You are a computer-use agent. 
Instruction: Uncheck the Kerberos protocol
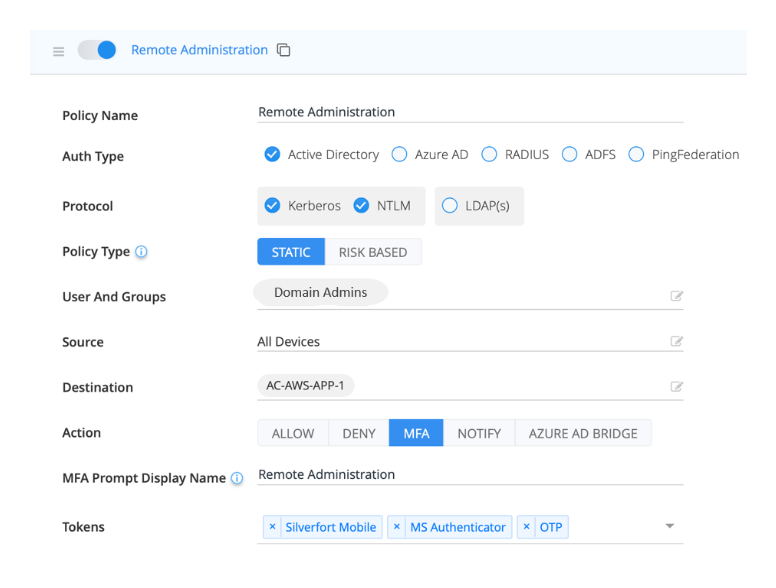[x=272, y=206]
